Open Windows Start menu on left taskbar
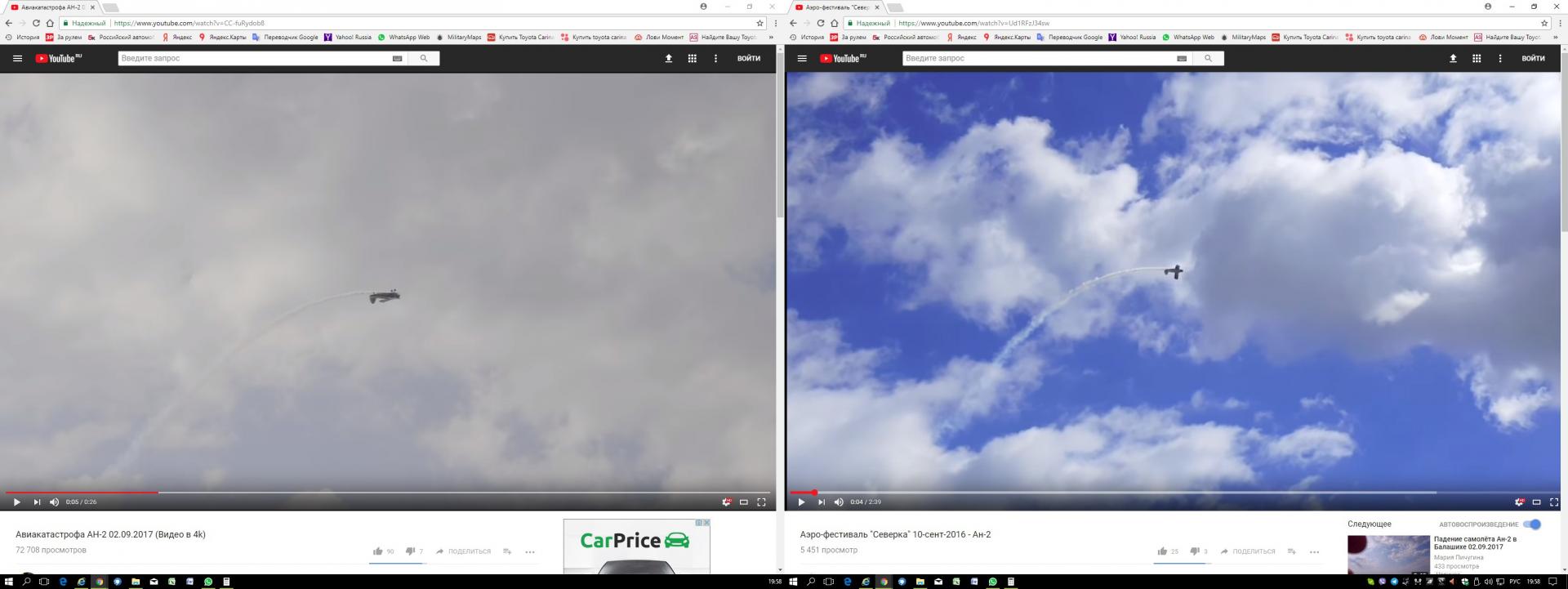The image size is (1568, 589). tap(8, 582)
